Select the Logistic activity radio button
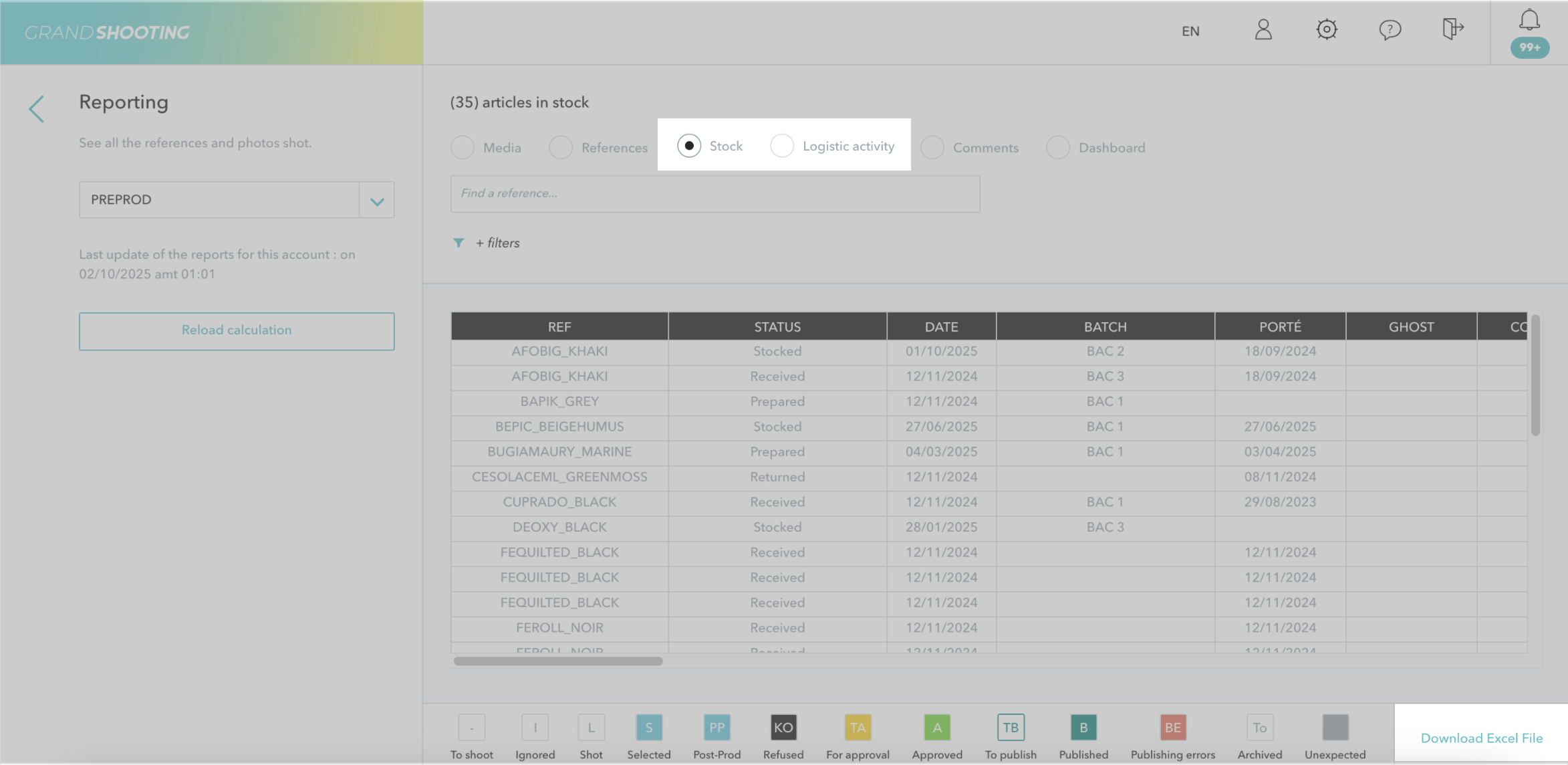This screenshot has width=1568, height=765. 781,146
